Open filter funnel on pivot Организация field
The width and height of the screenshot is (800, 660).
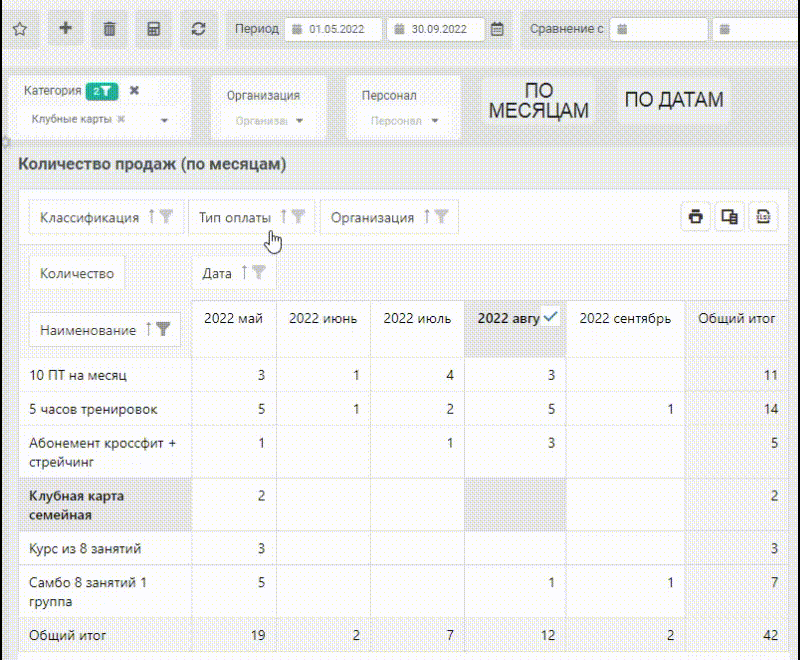(441, 217)
